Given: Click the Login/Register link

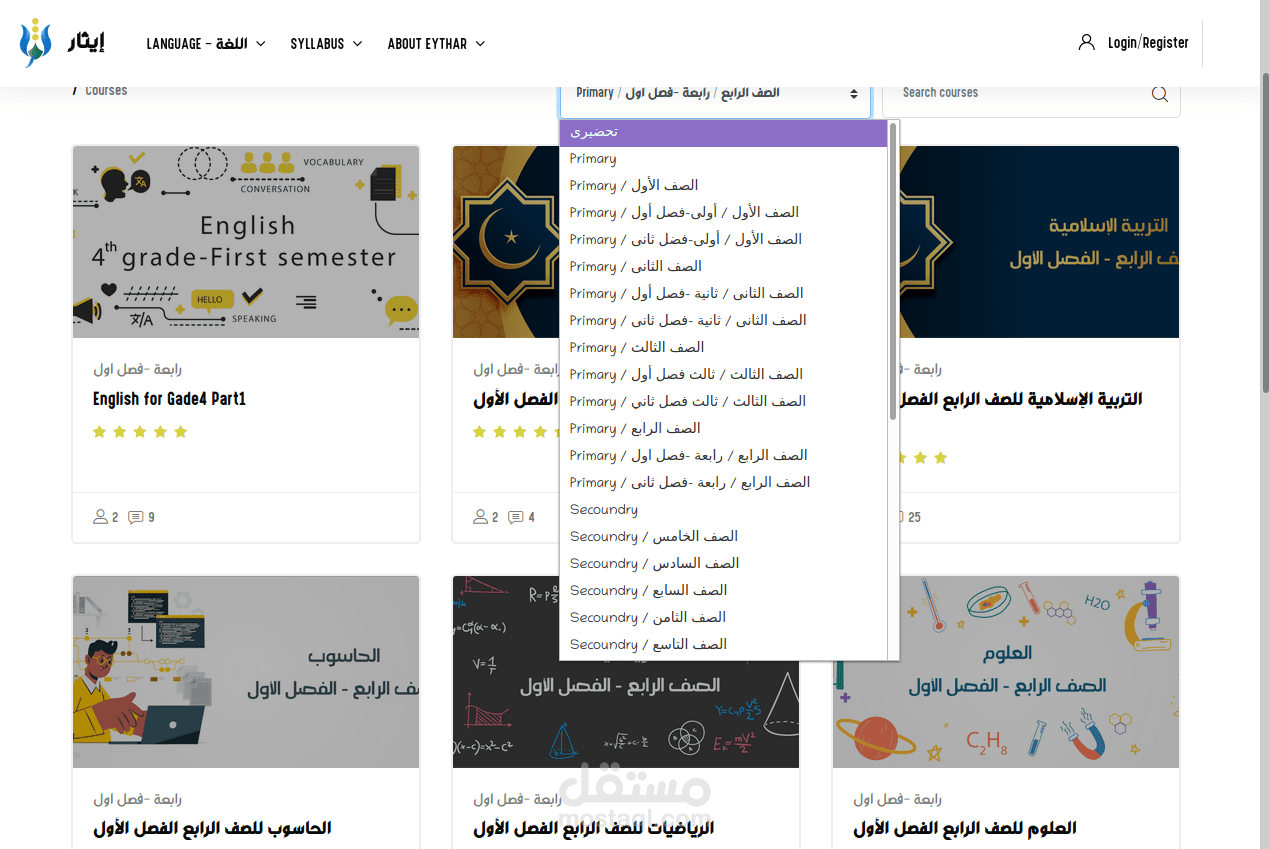Looking at the screenshot, I should point(1148,42).
